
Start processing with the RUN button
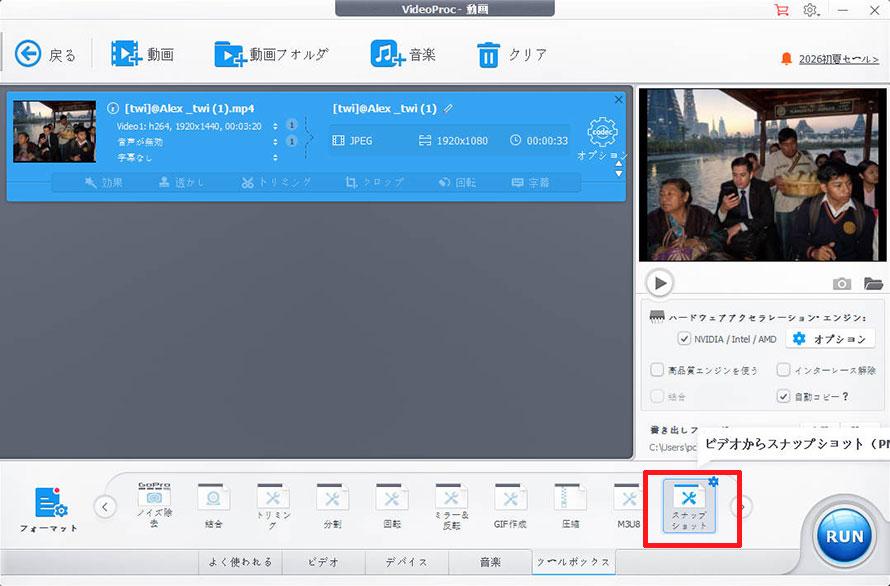click(x=845, y=535)
